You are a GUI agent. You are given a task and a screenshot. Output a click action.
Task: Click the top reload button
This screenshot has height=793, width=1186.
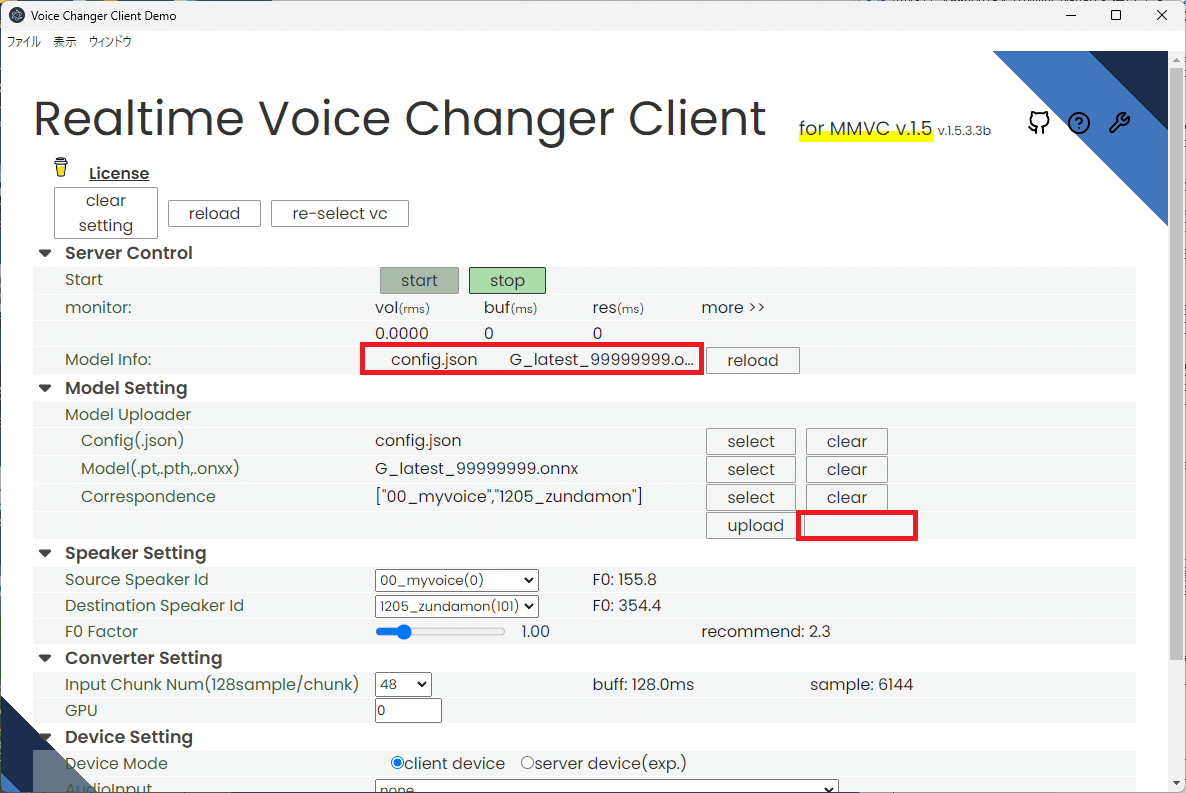click(x=214, y=213)
